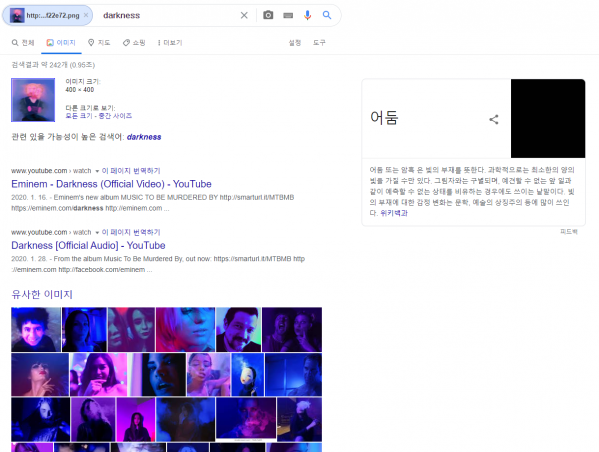Image resolution: width=599 pixels, height=452 pixels.
Task: Switch to the 전체 (All) tab
Action: [23, 42]
